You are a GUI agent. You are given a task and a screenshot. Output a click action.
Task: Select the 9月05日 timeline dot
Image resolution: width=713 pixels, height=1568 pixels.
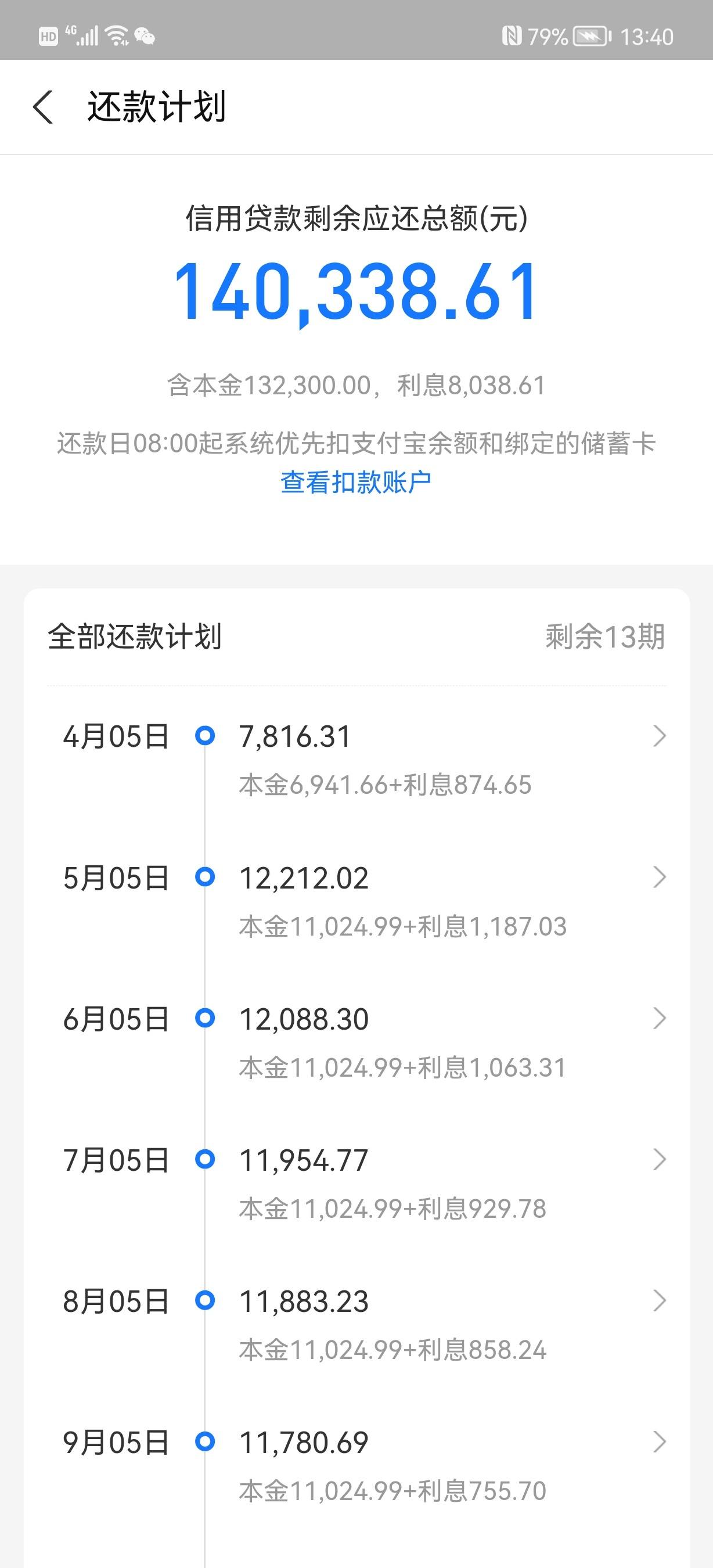tap(205, 1442)
